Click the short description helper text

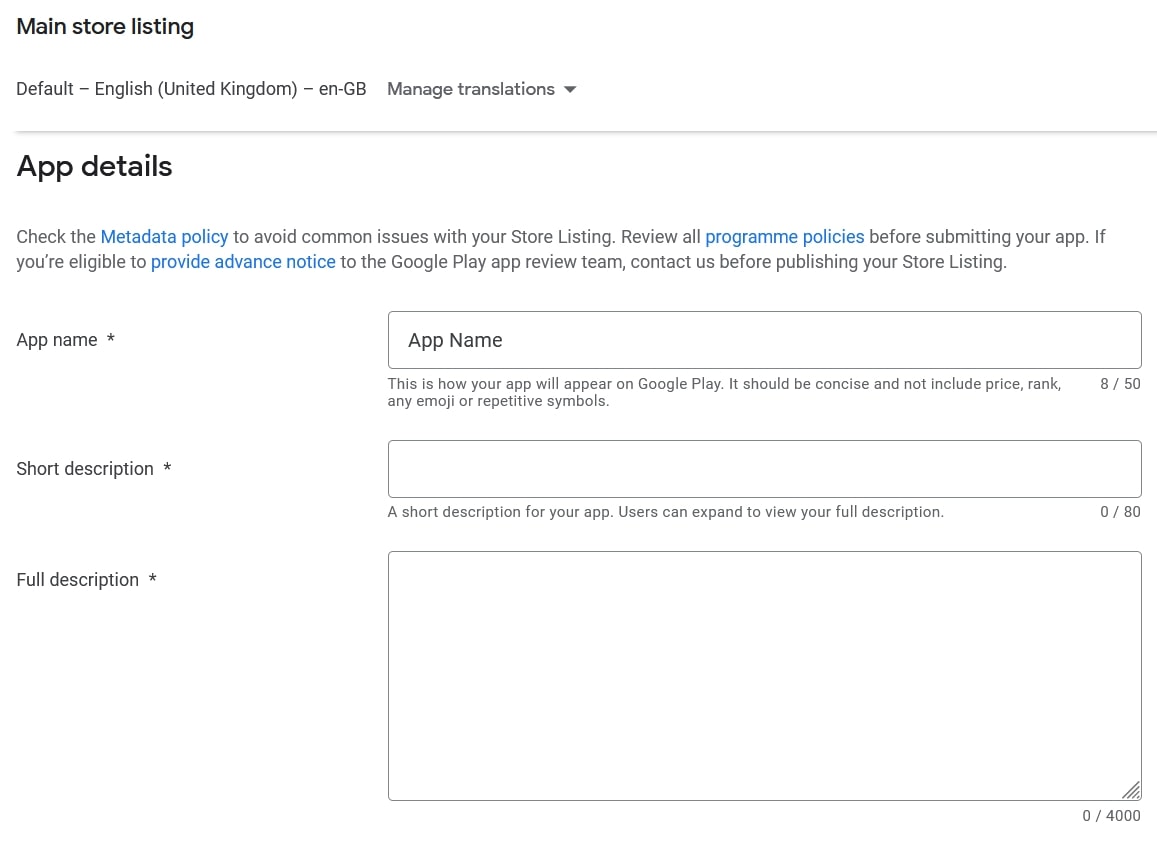click(666, 512)
